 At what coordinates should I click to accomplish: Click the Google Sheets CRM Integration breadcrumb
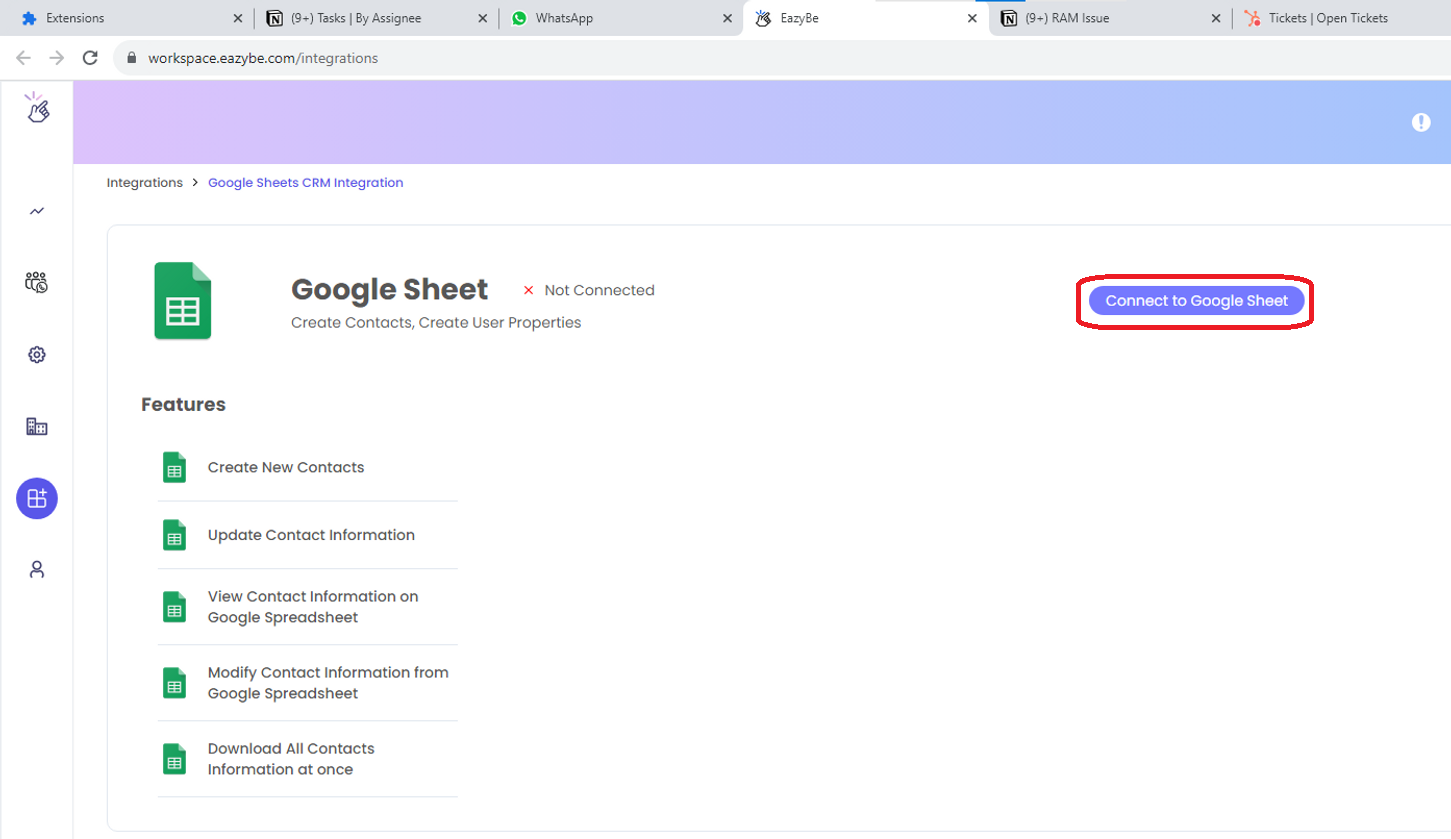point(305,183)
